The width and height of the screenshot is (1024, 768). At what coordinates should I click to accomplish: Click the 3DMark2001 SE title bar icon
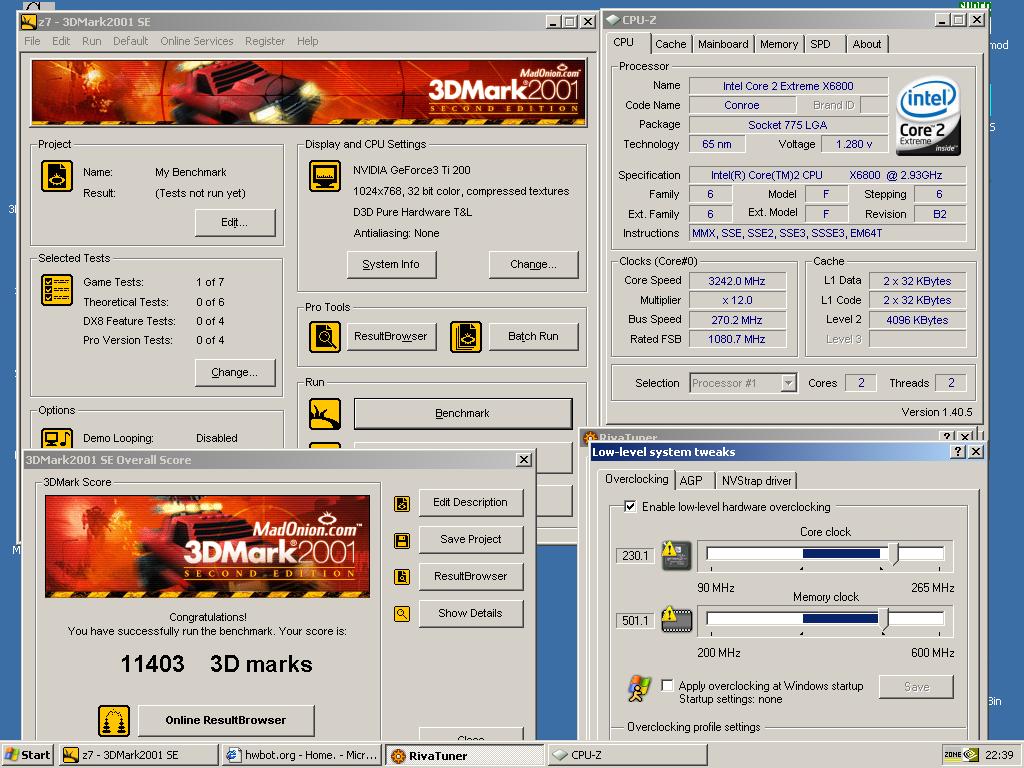click(x=28, y=22)
